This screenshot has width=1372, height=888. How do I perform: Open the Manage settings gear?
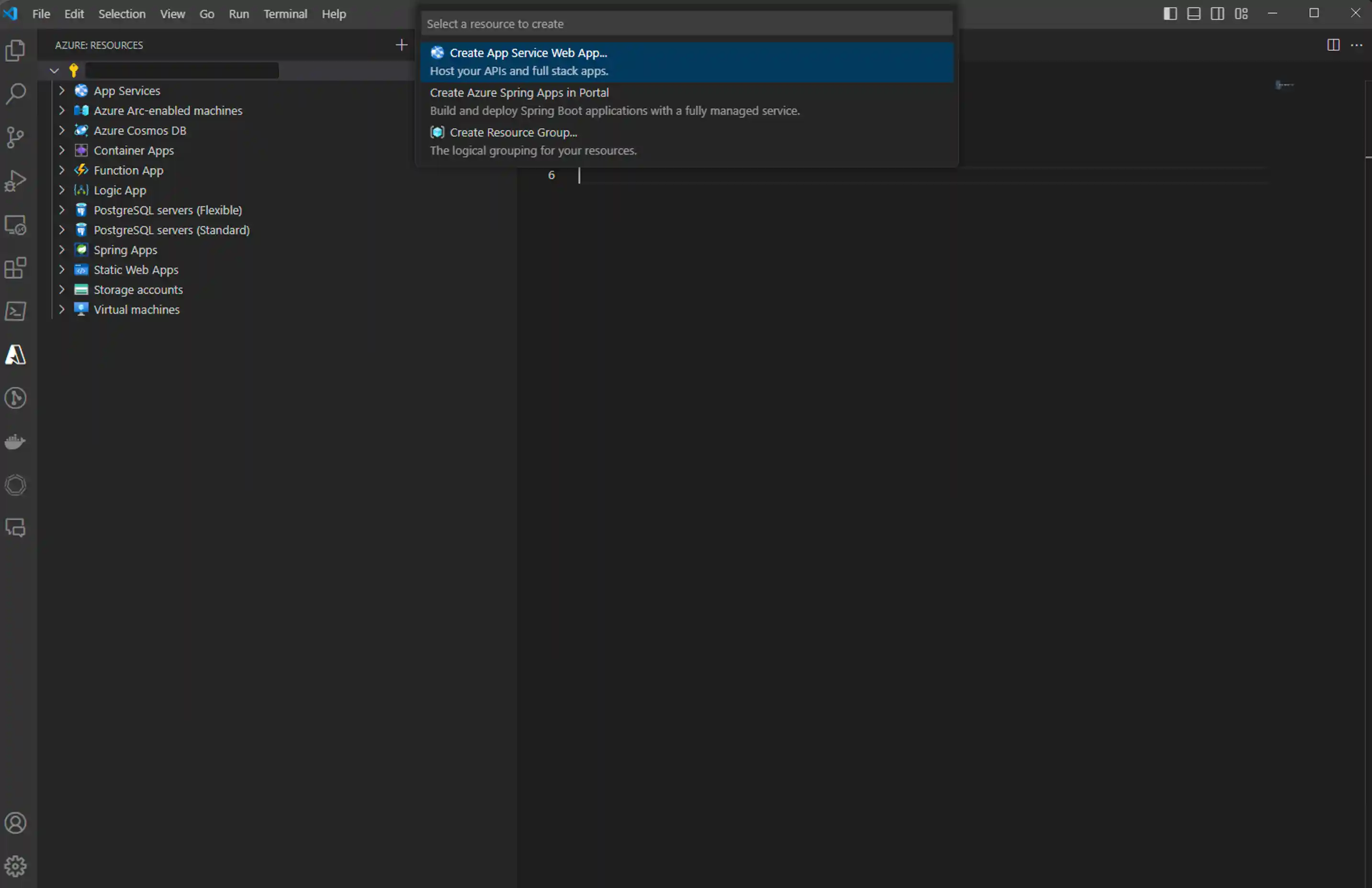click(15, 865)
